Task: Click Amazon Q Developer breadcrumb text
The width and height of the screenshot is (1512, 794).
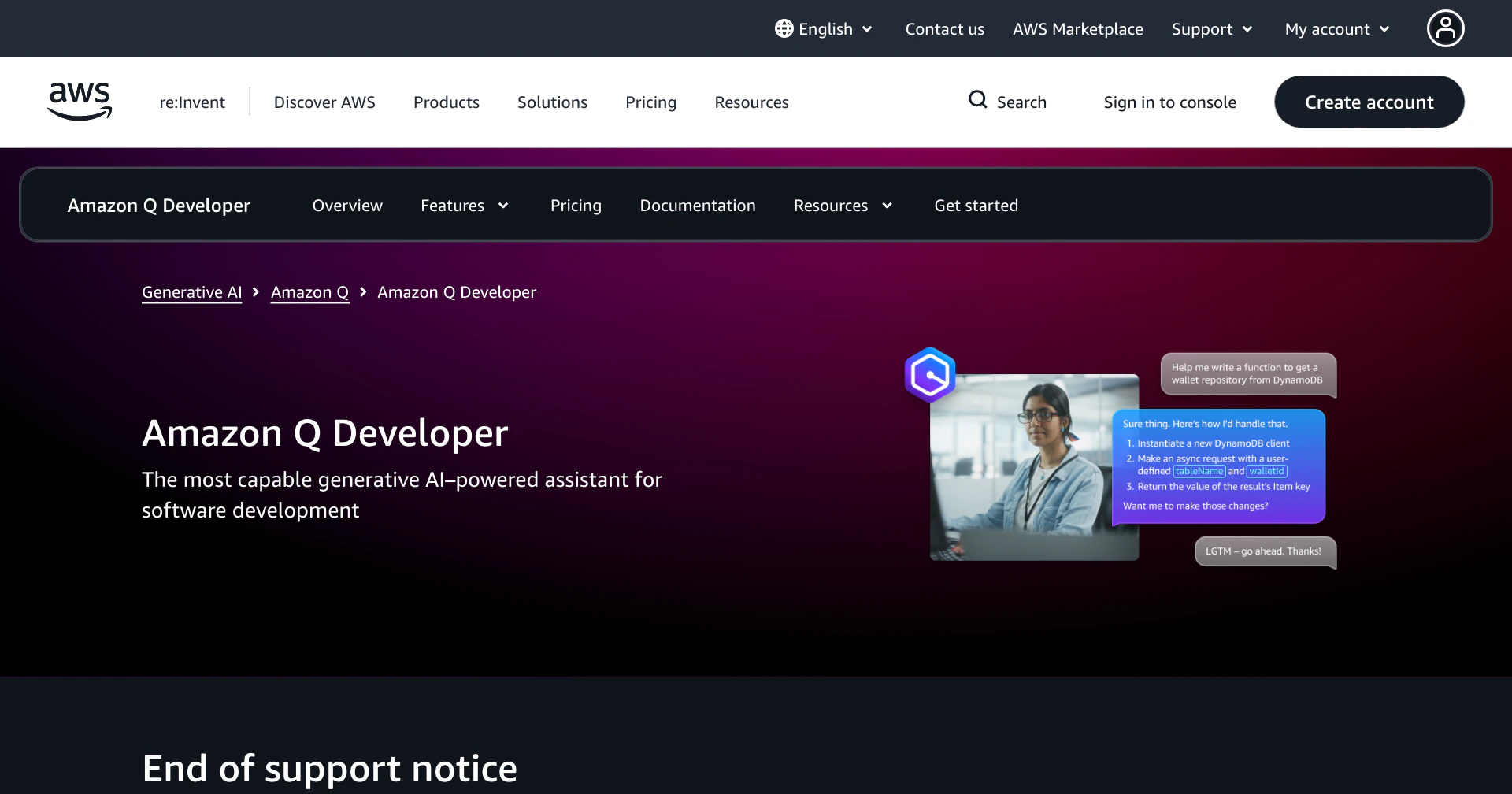Action: (x=457, y=292)
